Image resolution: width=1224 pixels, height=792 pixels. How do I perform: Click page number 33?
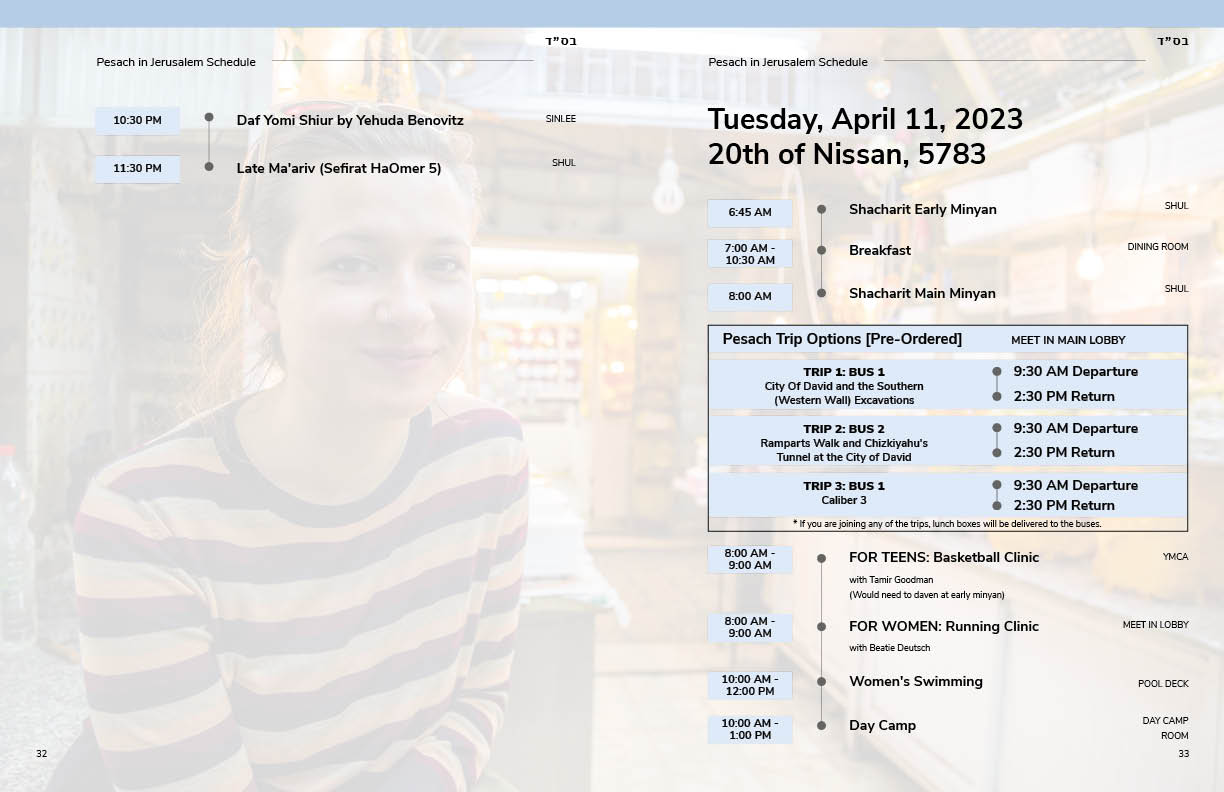point(1183,754)
